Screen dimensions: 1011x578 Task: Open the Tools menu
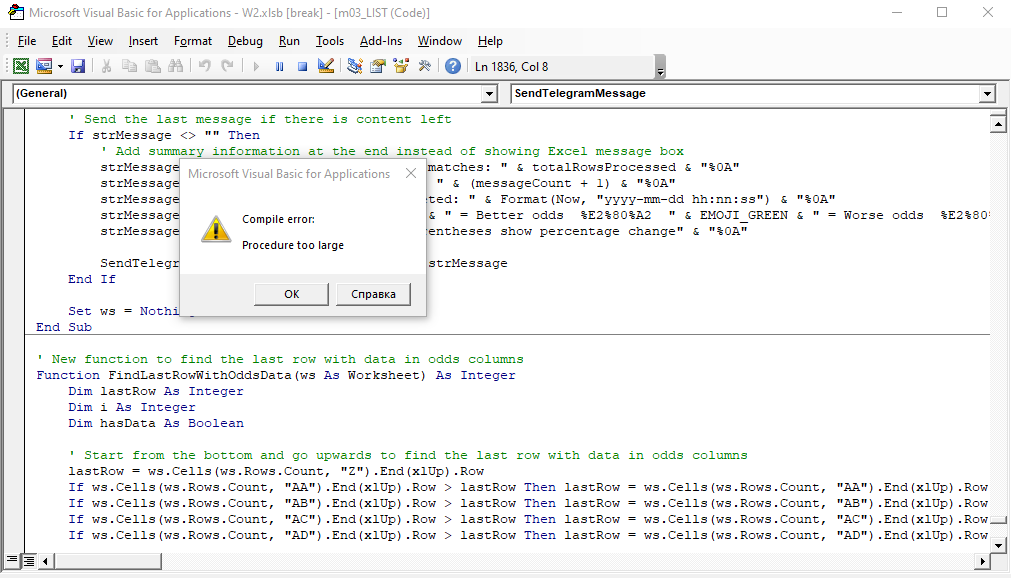[x=329, y=41]
